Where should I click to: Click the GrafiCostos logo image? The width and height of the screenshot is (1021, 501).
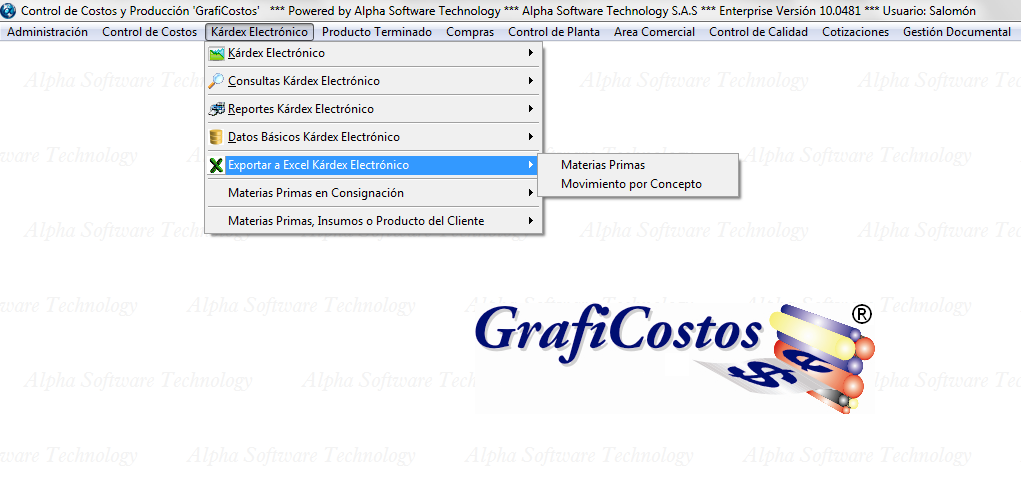[x=673, y=356]
